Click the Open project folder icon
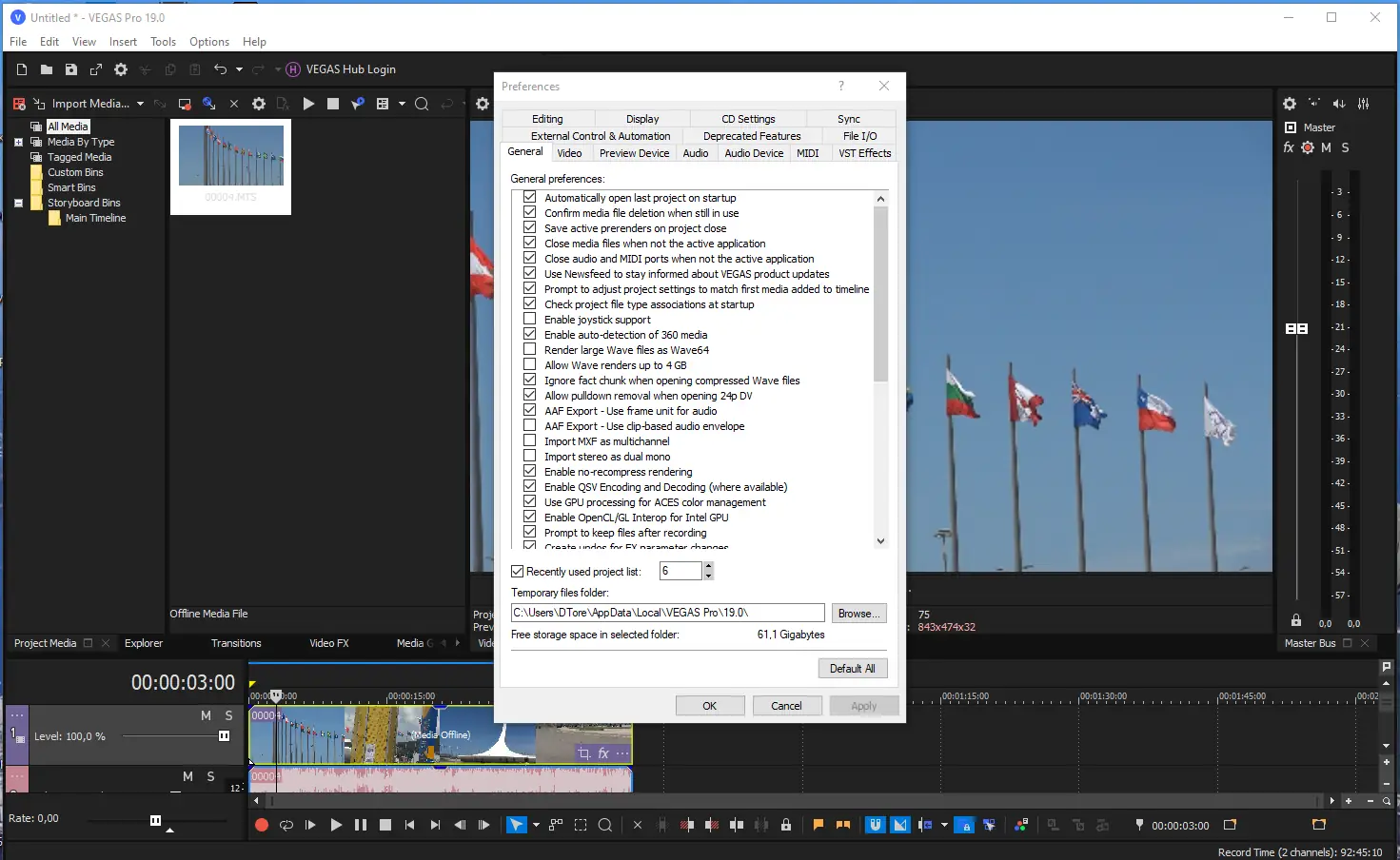1400x860 pixels. point(46,69)
